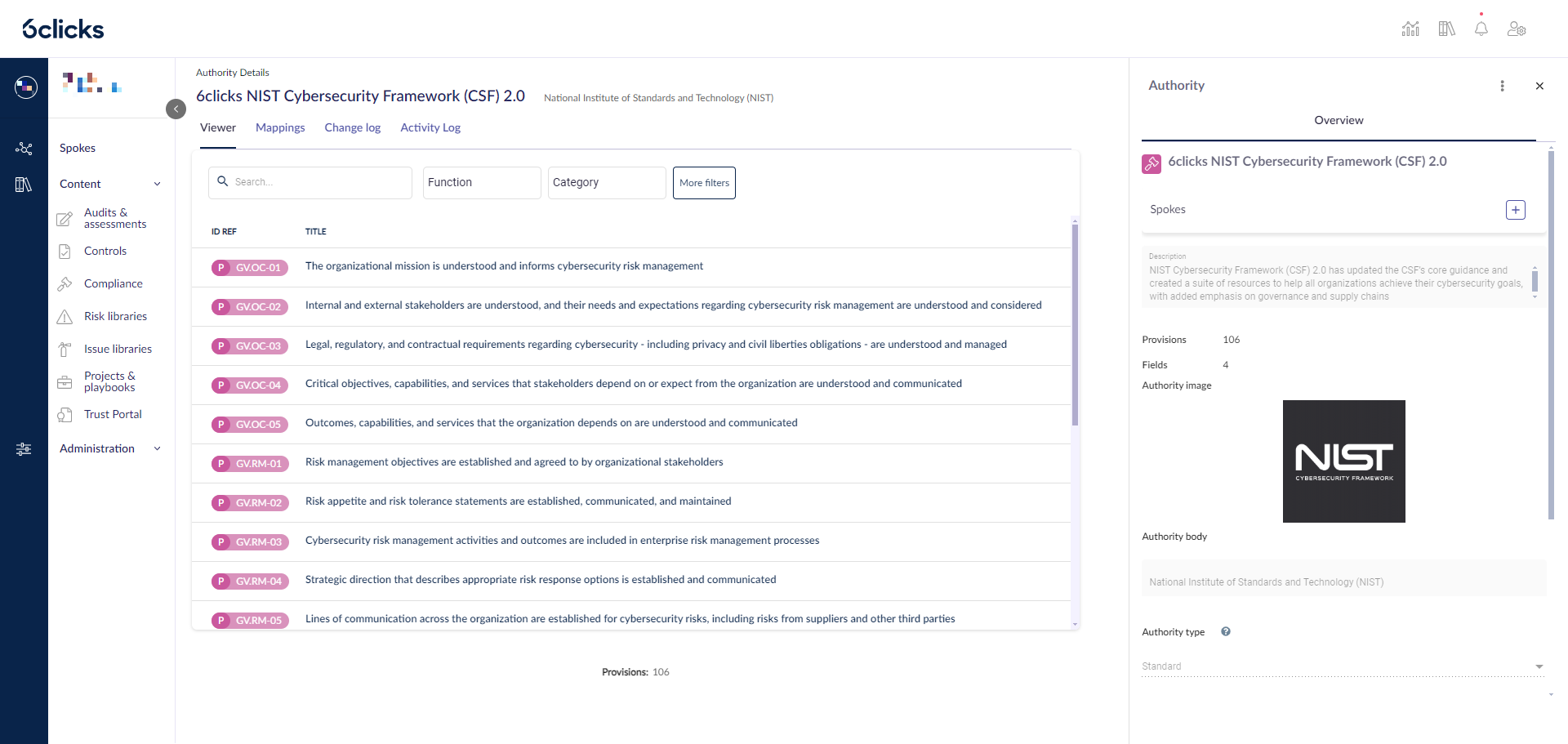Expand the Administration menu section

157,448
